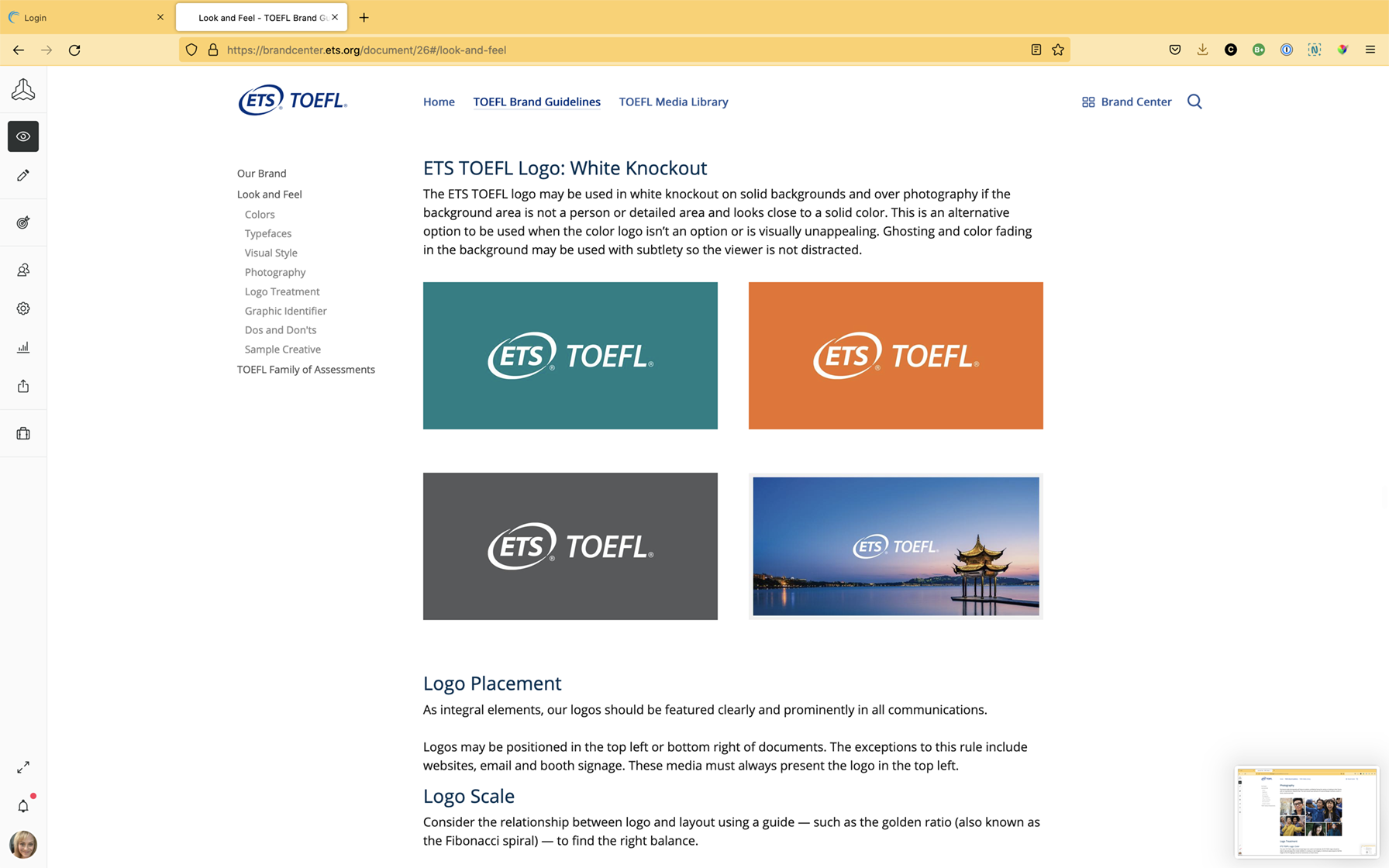This screenshot has height=868, width=1389.
Task: Open TOEFL Brand Guidelines nav item
Action: tap(536, 102)
